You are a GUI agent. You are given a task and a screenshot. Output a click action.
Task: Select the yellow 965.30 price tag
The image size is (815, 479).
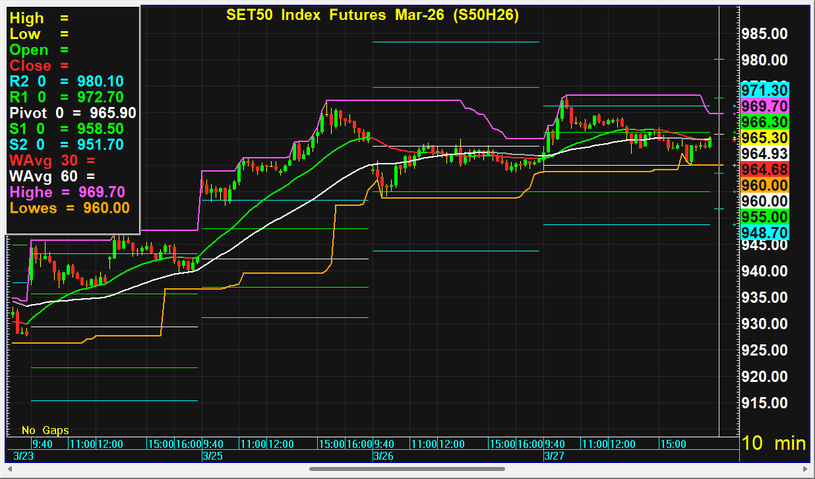coord(765,137)
